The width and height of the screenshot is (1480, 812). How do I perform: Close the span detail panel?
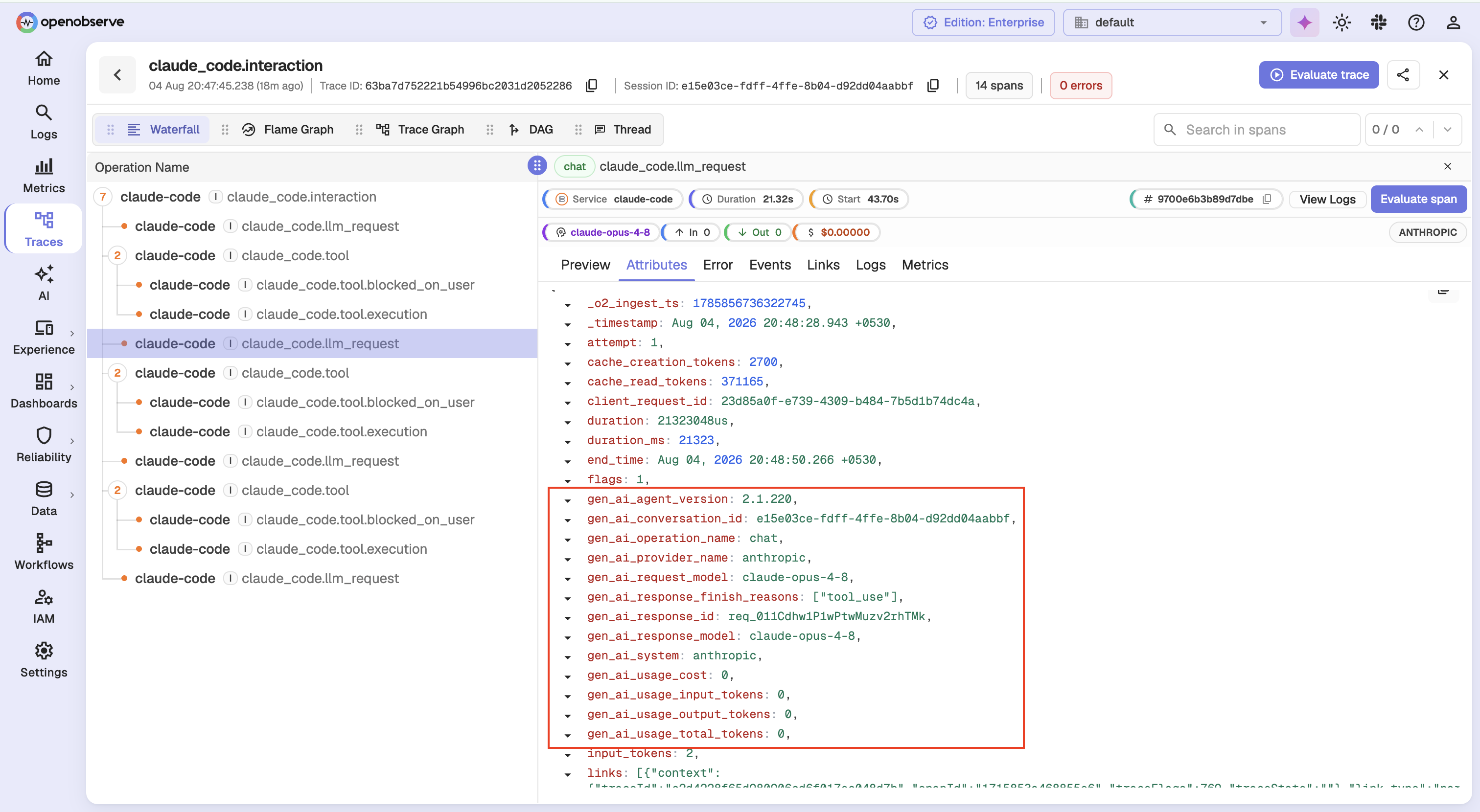[x=1447, y=166]
